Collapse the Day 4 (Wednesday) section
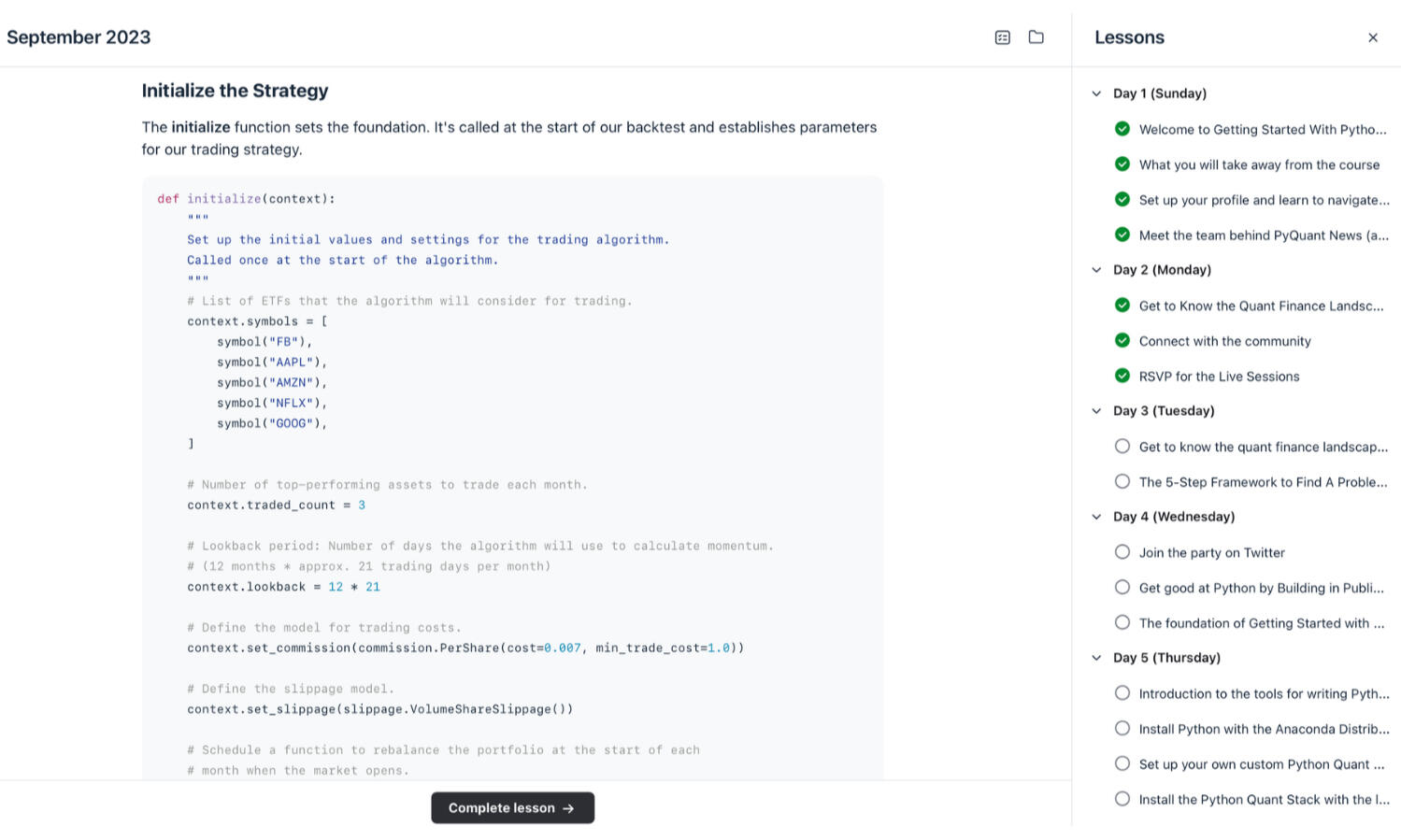The height and width of the screenshot is (840, 1401). (1096, 516)
